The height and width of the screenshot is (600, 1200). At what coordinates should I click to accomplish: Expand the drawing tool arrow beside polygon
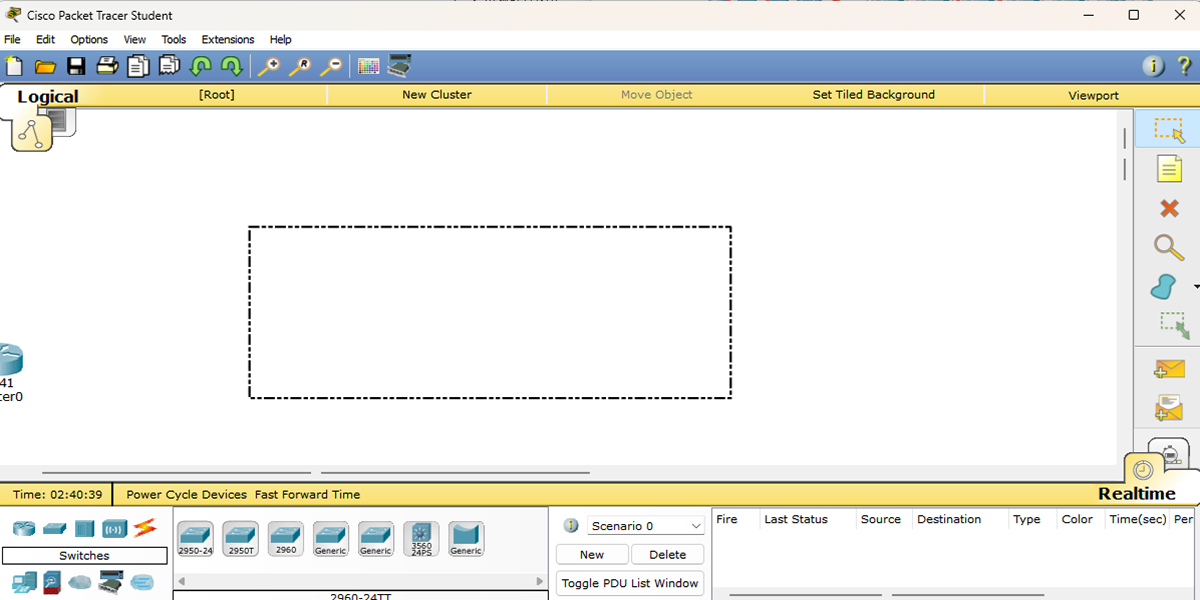[1196, 287]
